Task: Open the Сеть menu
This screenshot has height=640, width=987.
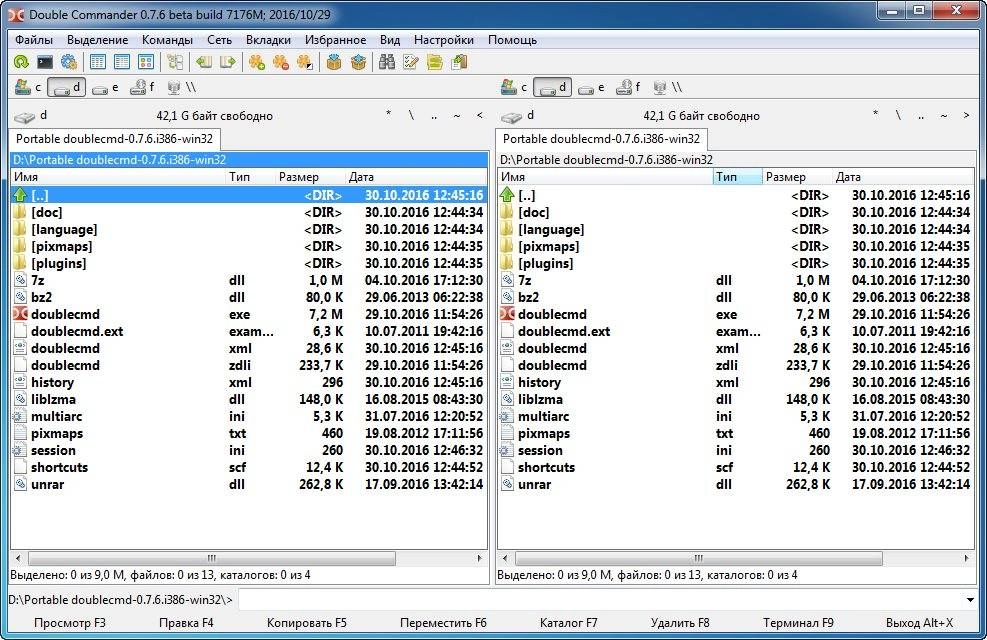Action: (220, 40)
